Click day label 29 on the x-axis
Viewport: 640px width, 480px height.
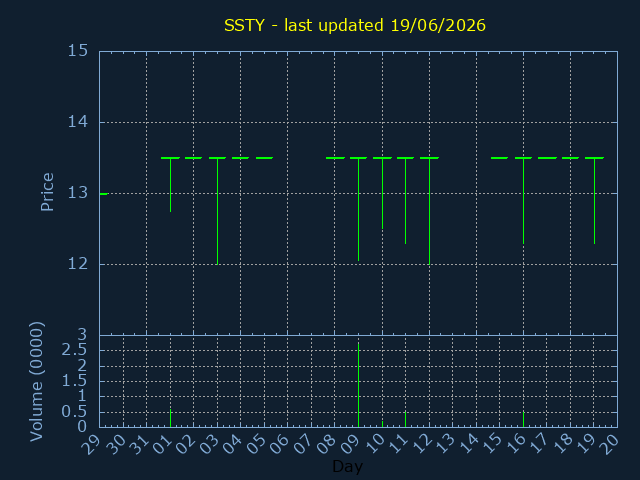91,444
